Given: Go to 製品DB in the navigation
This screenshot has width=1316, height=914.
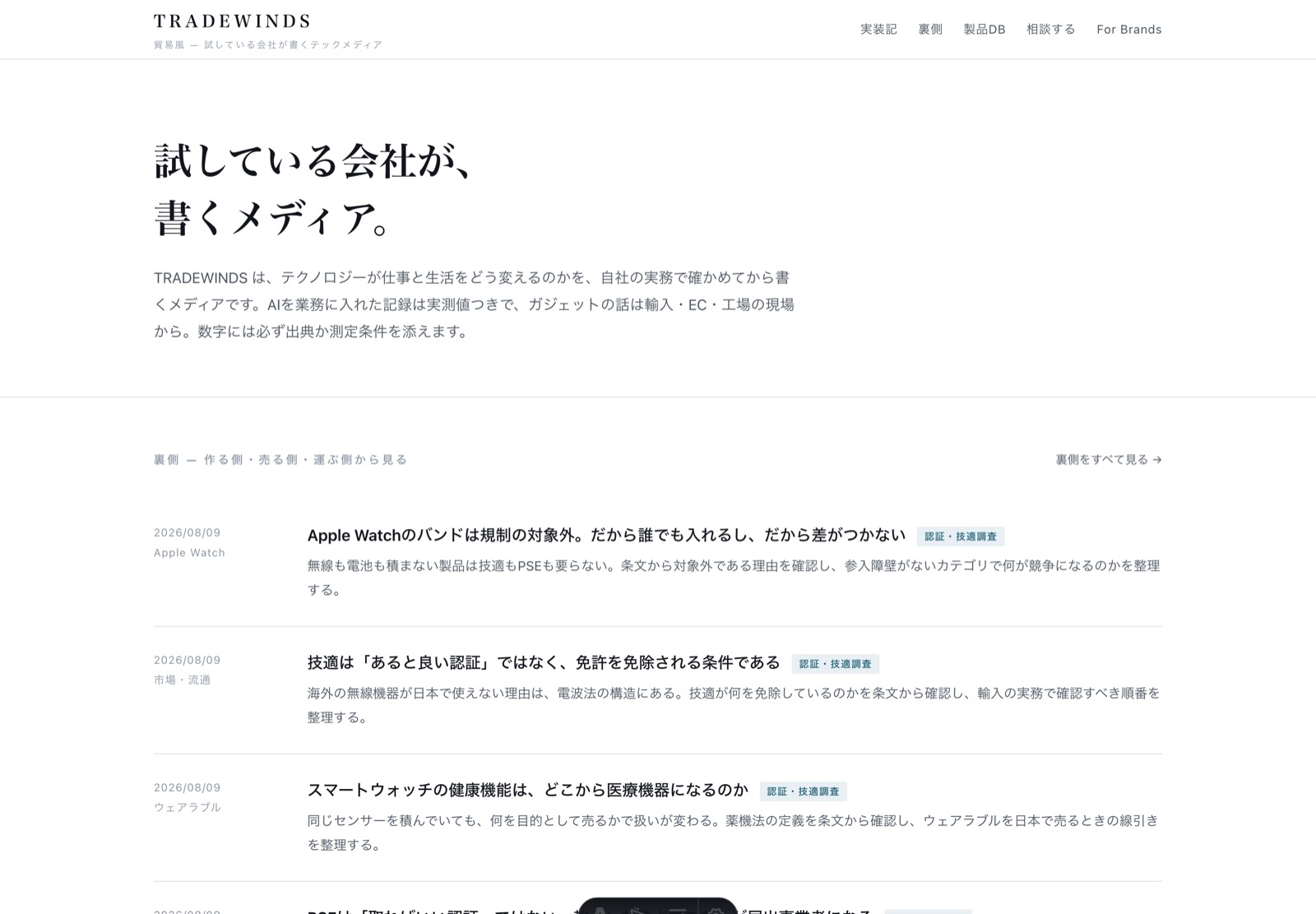Looking at the screenshot, I should coord(985,29).
